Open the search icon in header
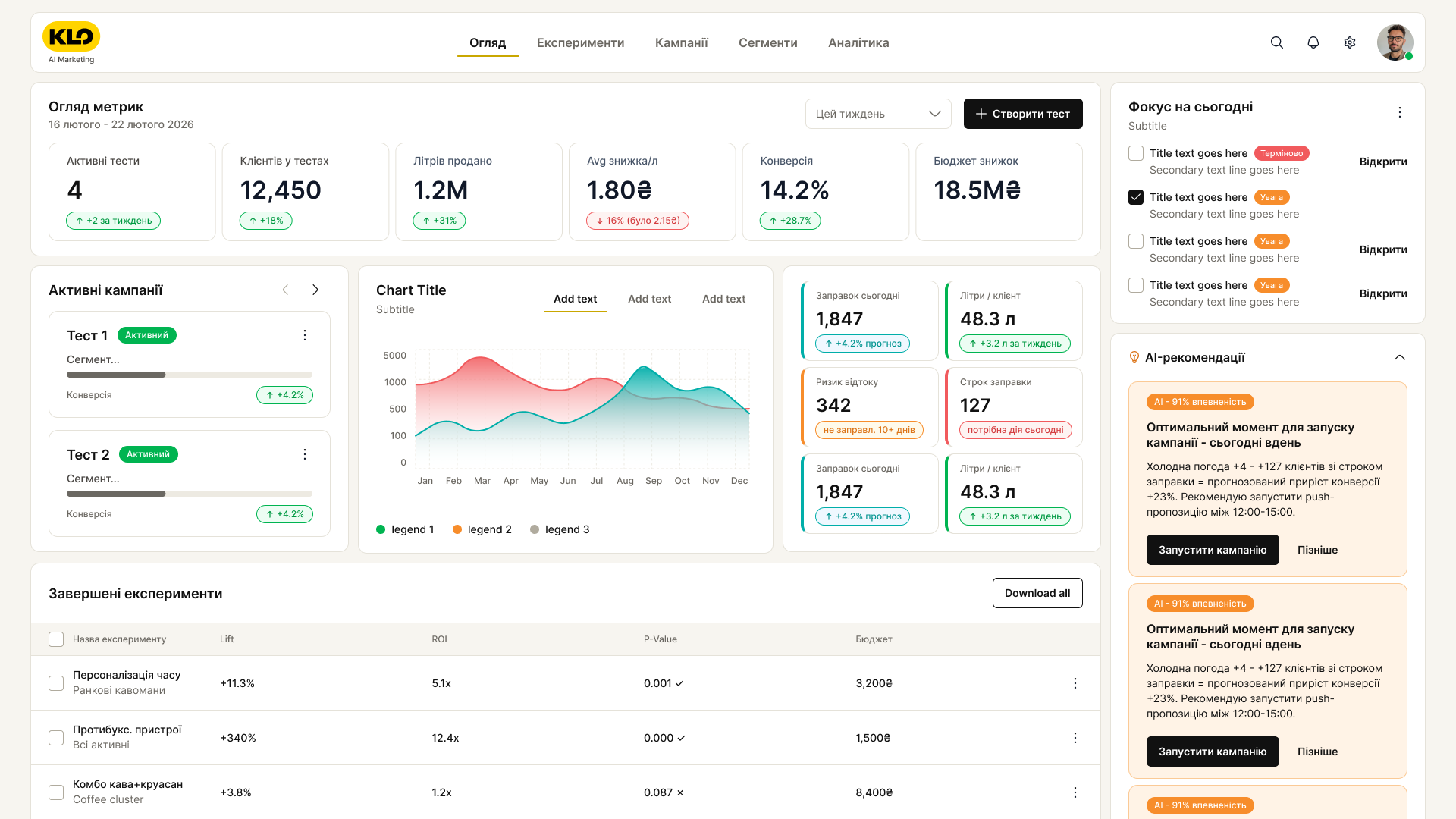The image size is (1456, 819). (1277, 42)
